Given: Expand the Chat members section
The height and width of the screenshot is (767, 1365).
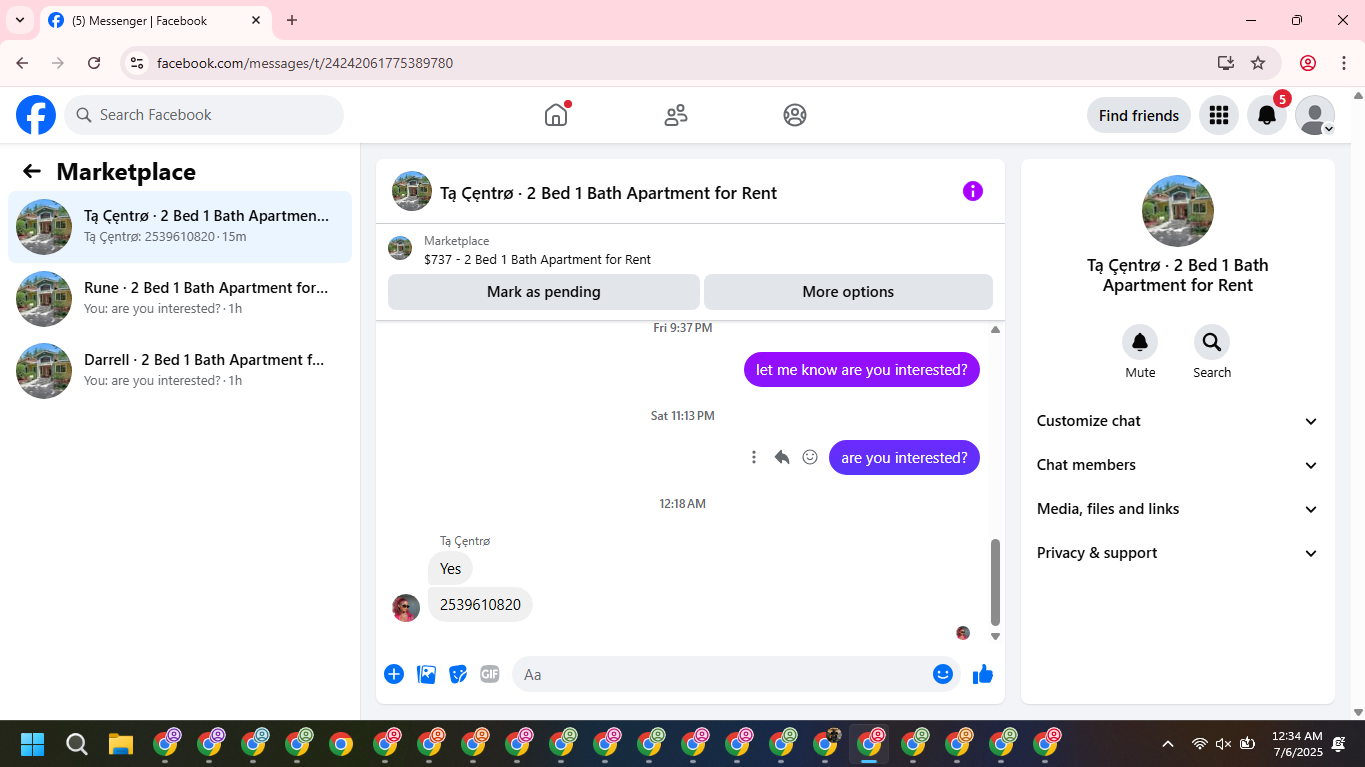Looking at the screenshot, I should click(1178, 465).
